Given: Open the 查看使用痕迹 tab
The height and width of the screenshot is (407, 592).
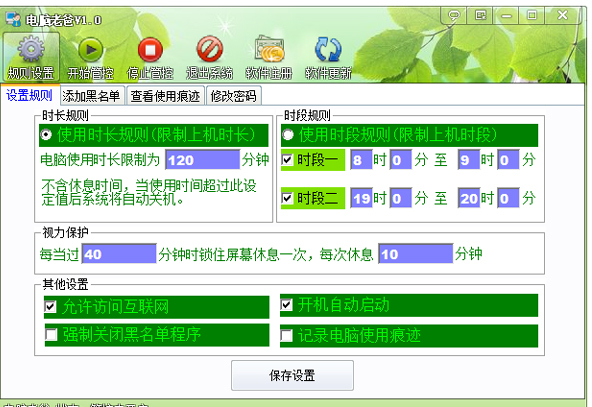Looking at the screenshot, I should (165, 96).
